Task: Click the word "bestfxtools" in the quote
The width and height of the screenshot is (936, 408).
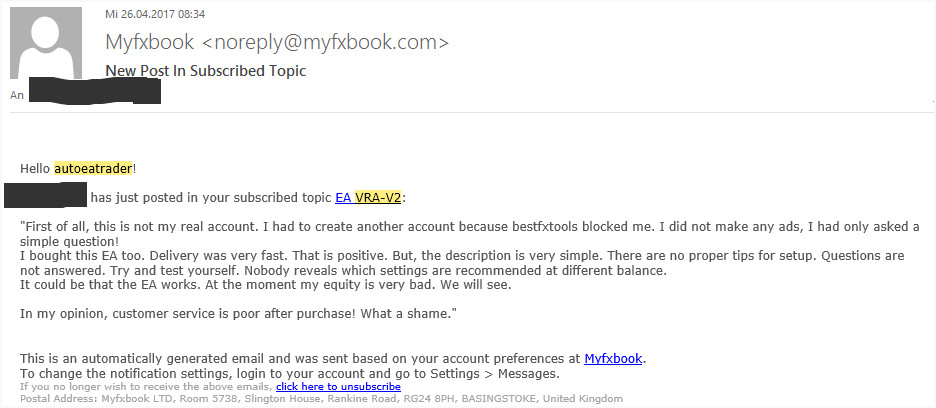Action: (x=577, y=227)
